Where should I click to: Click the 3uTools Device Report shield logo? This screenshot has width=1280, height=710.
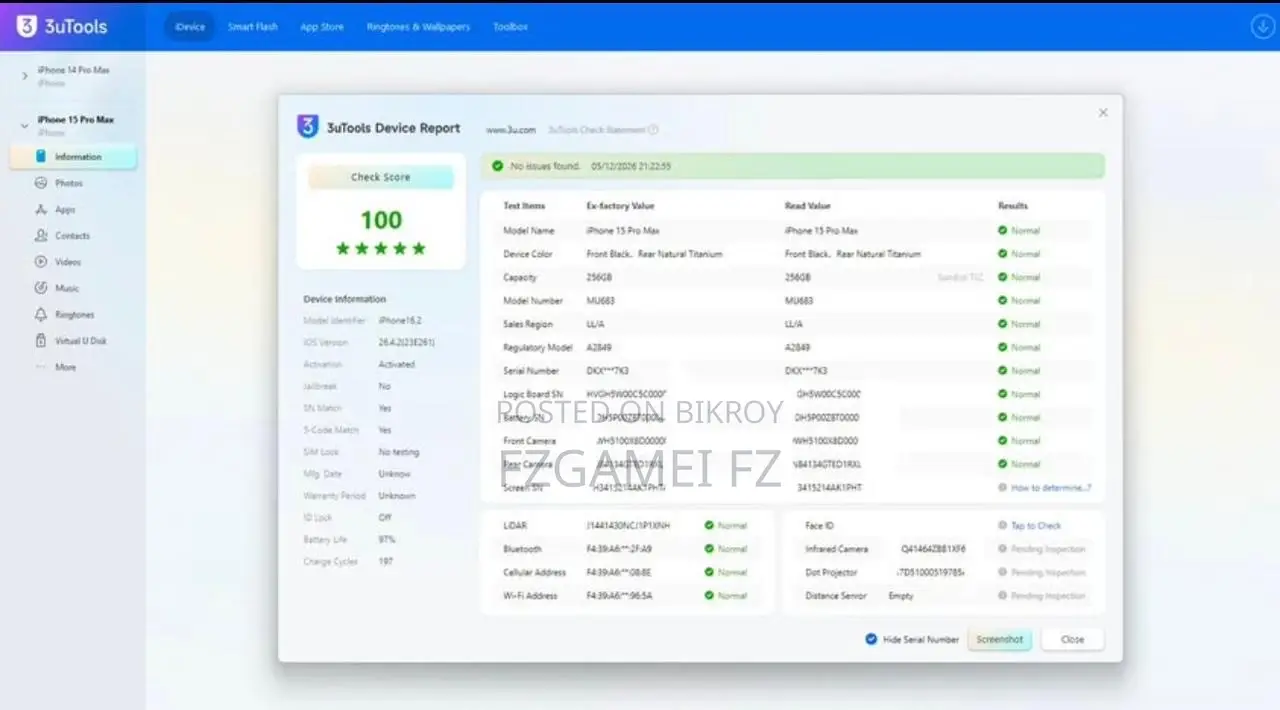(x=307, y=127)
